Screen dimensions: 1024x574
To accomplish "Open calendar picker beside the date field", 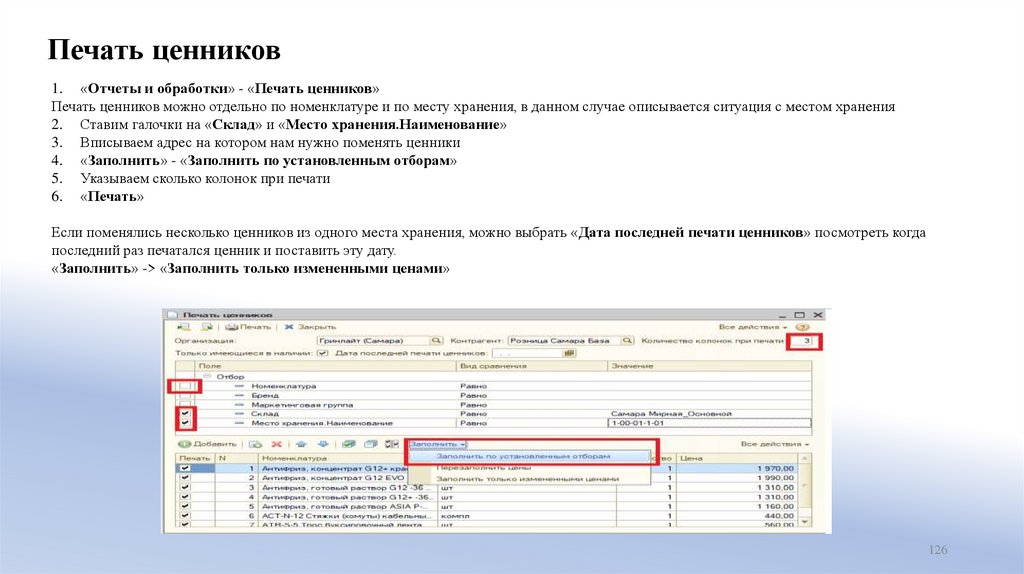I will click(568, 353).
